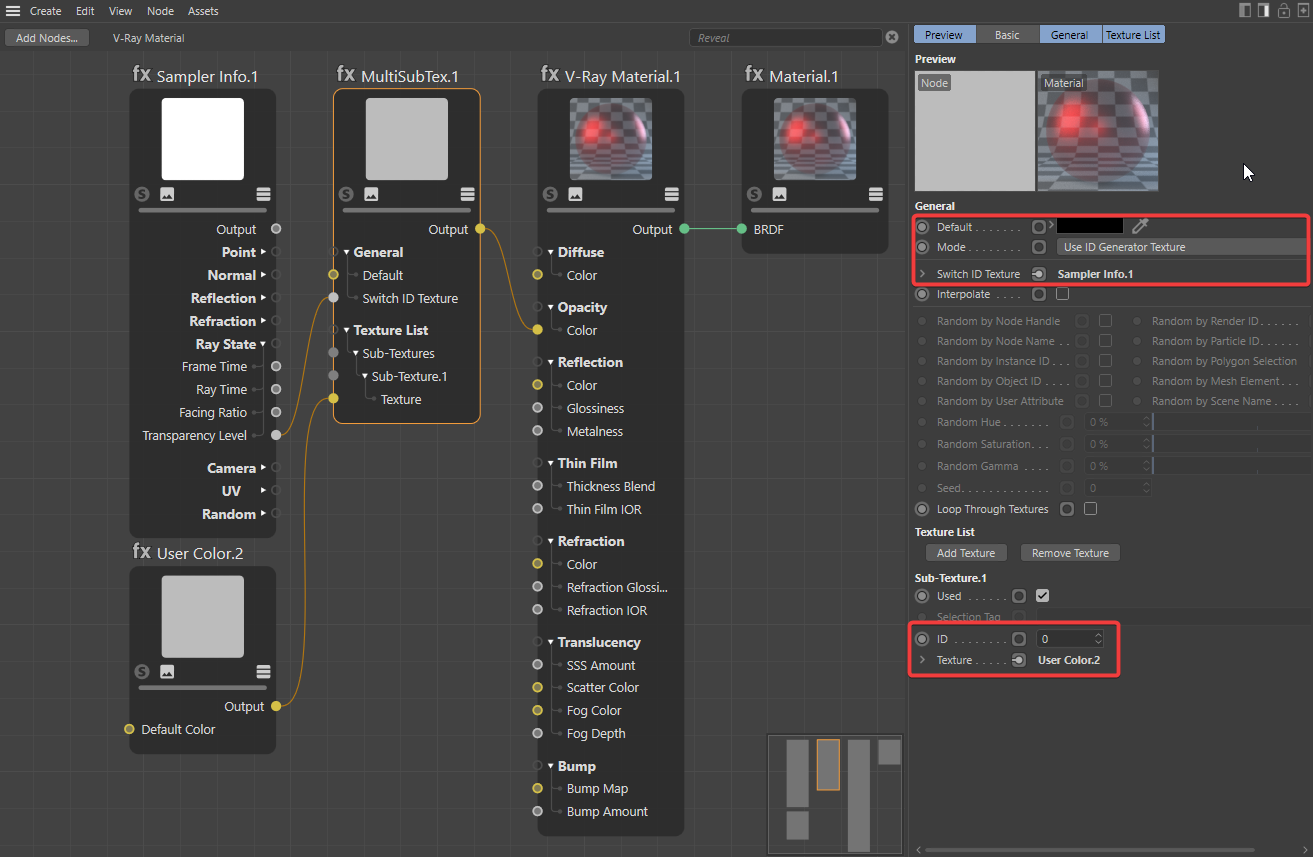
Task: Click the Switch ID Texture link icon in General
Action: pyautogui.click(x=1039, y=274)
